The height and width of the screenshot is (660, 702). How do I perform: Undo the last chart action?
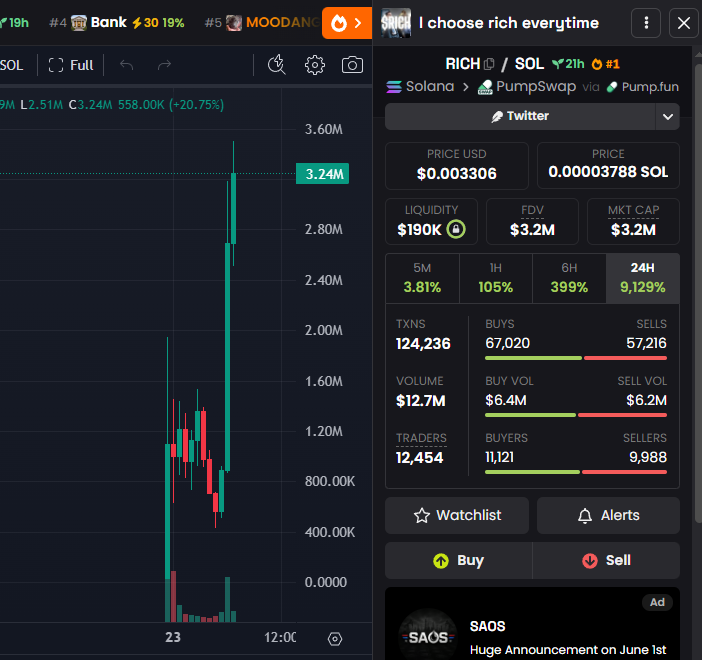click(x=127, y=65)
